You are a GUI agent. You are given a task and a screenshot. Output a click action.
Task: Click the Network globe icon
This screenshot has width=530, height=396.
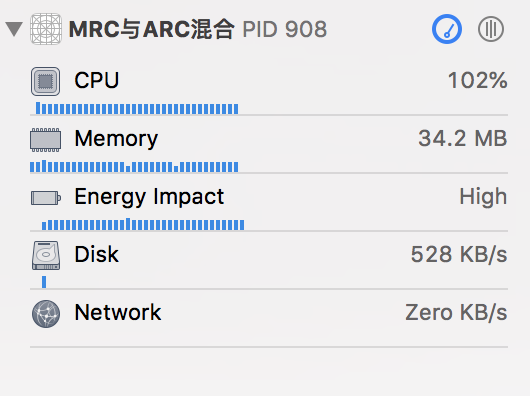pos(46,314)
